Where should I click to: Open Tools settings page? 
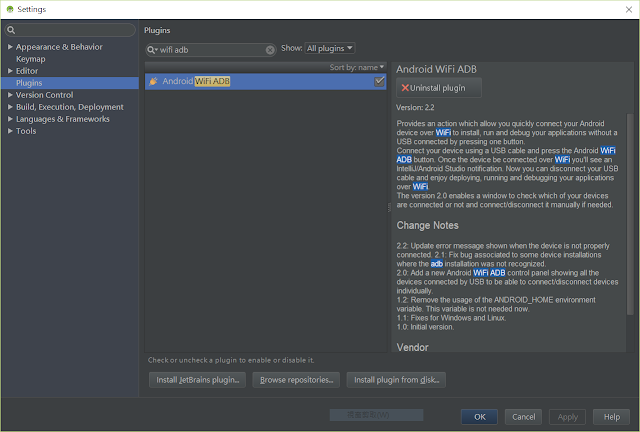(26, 131)
